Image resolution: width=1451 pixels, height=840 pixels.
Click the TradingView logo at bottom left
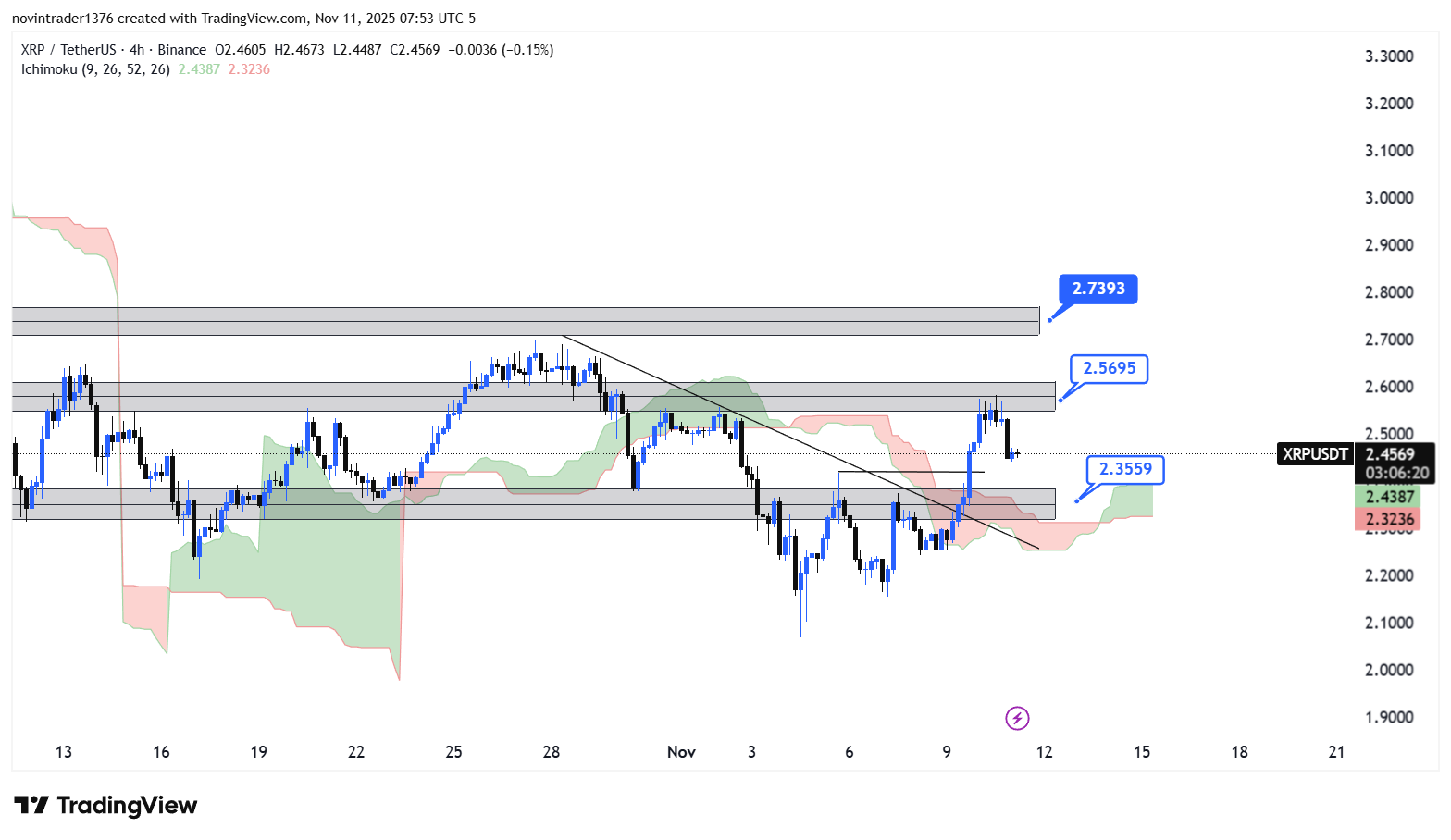105,806
